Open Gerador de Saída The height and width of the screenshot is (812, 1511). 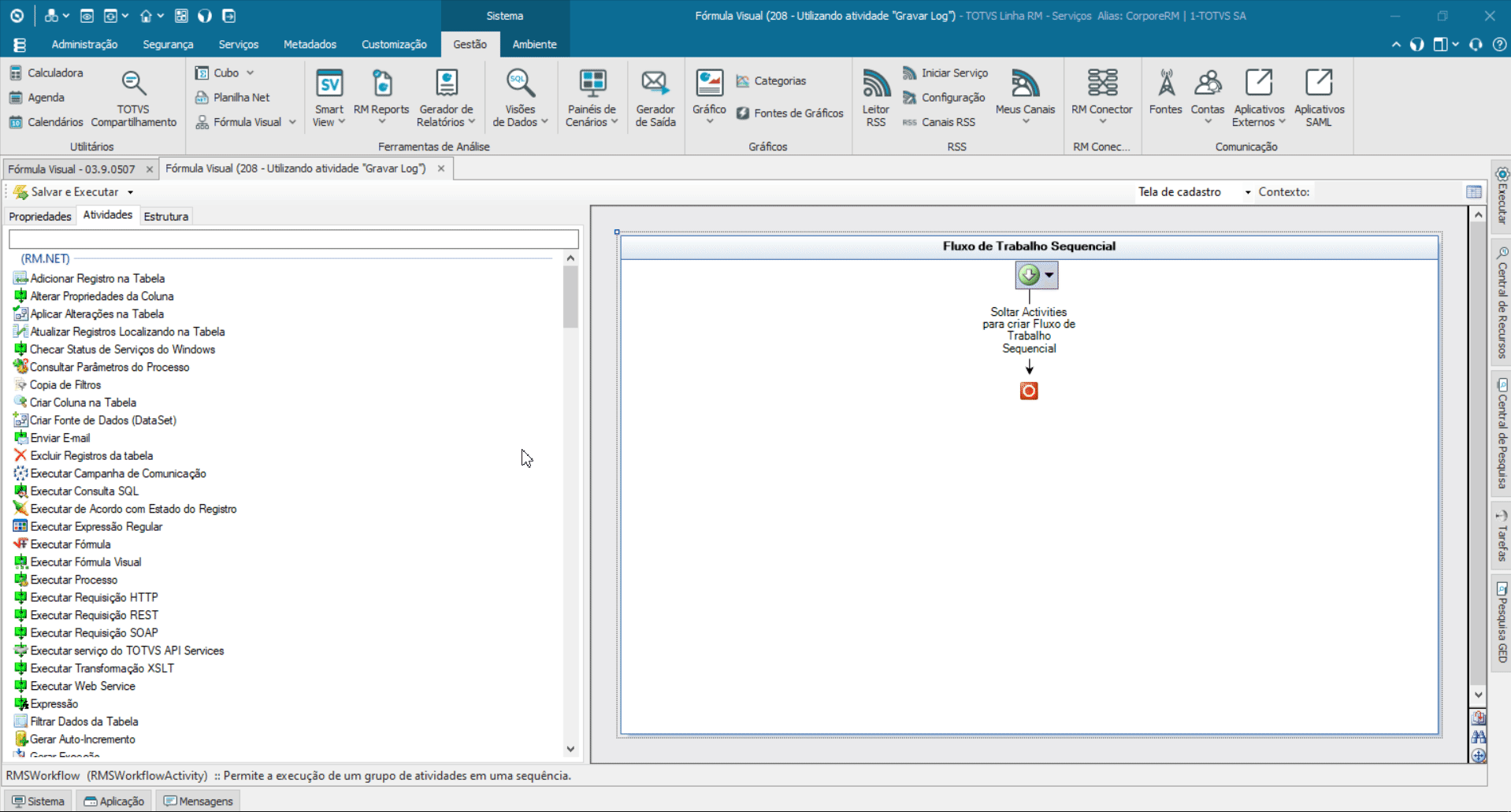[x=655, y=98]
